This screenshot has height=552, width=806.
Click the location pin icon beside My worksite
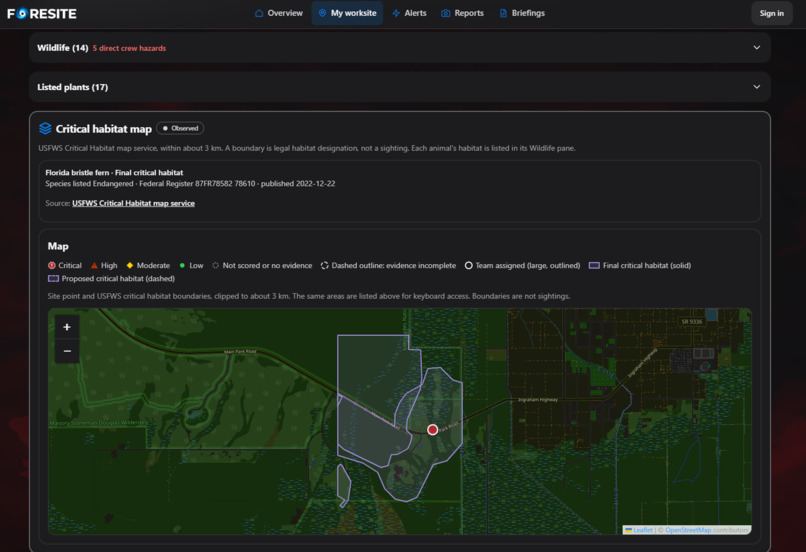tap(322, 13)
